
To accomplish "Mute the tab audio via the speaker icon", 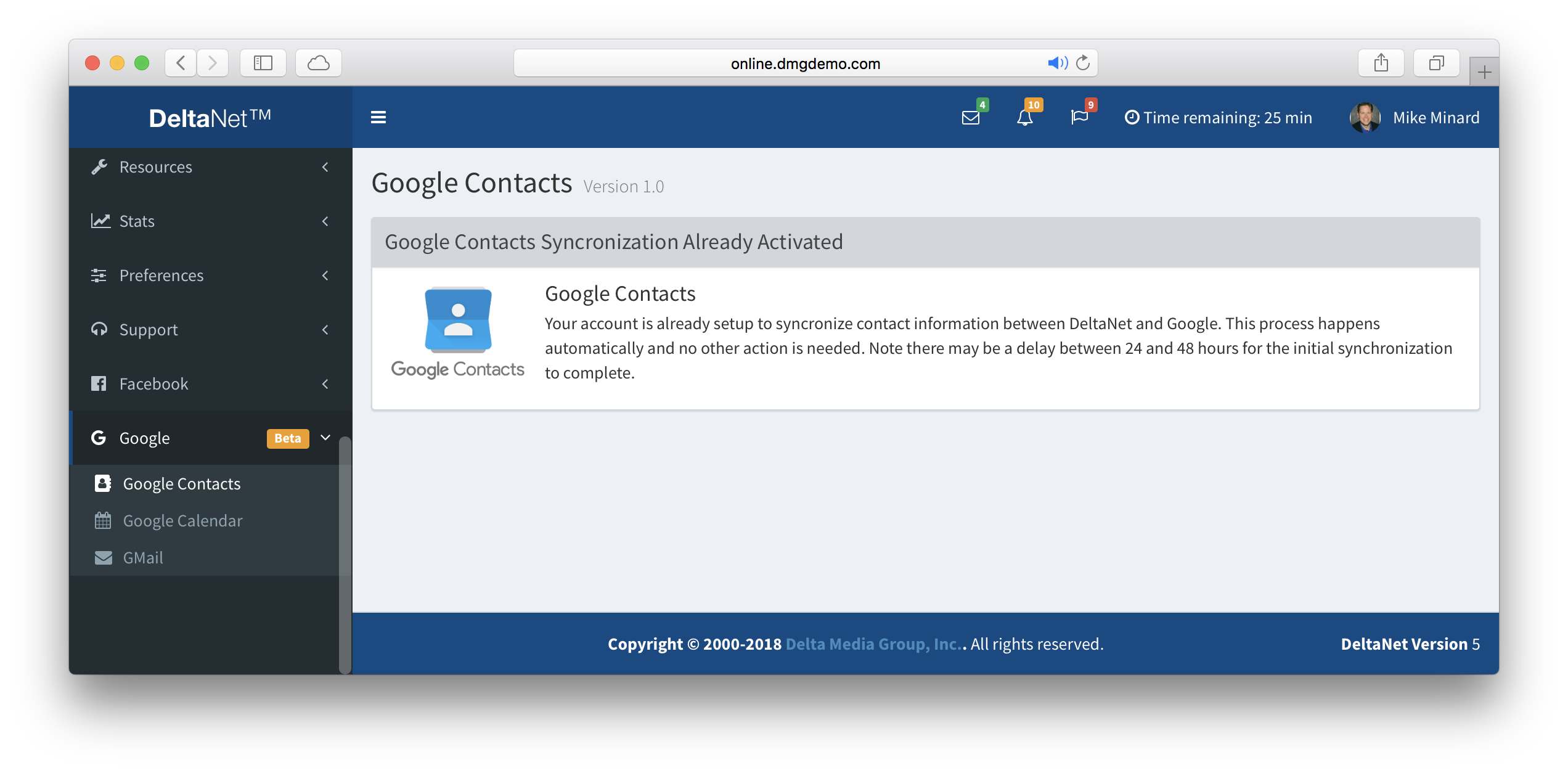I will coord(1058,62).
